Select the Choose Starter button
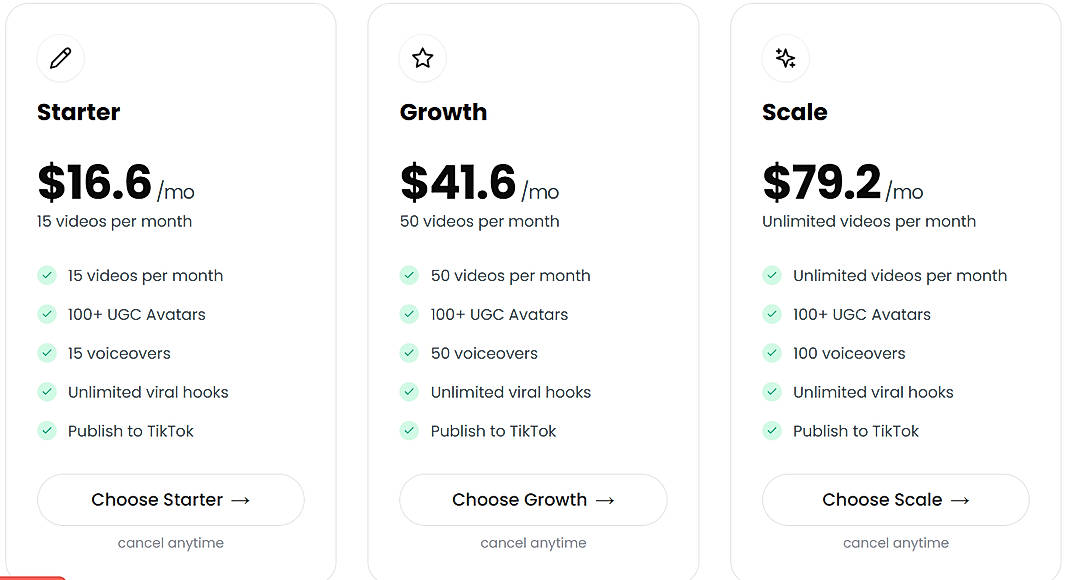The height and width of the screenshot is (580, 1070). coord(170,500)
